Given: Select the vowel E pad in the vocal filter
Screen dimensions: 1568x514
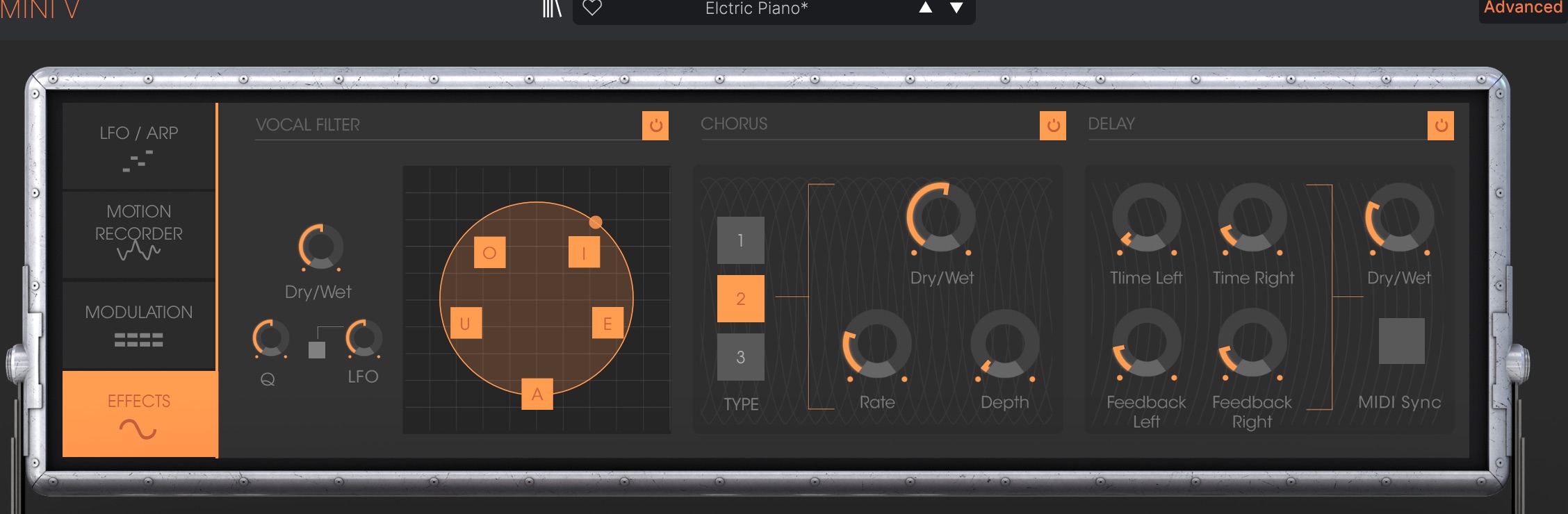Looking at the screenshot, I should coord(607,324).
